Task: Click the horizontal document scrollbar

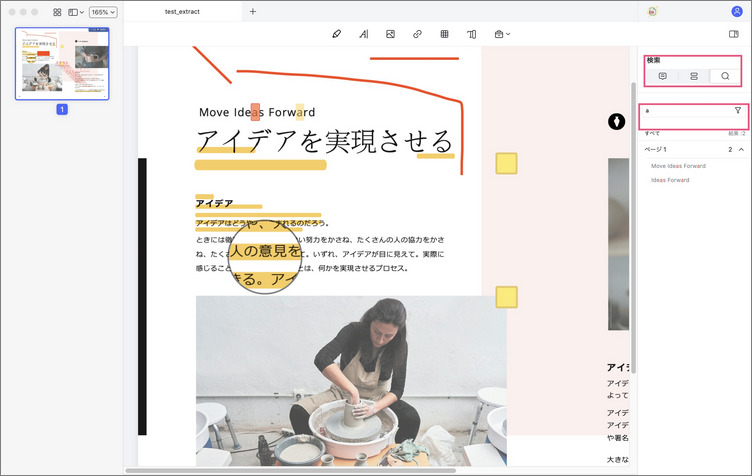Action: pos(291,470)
